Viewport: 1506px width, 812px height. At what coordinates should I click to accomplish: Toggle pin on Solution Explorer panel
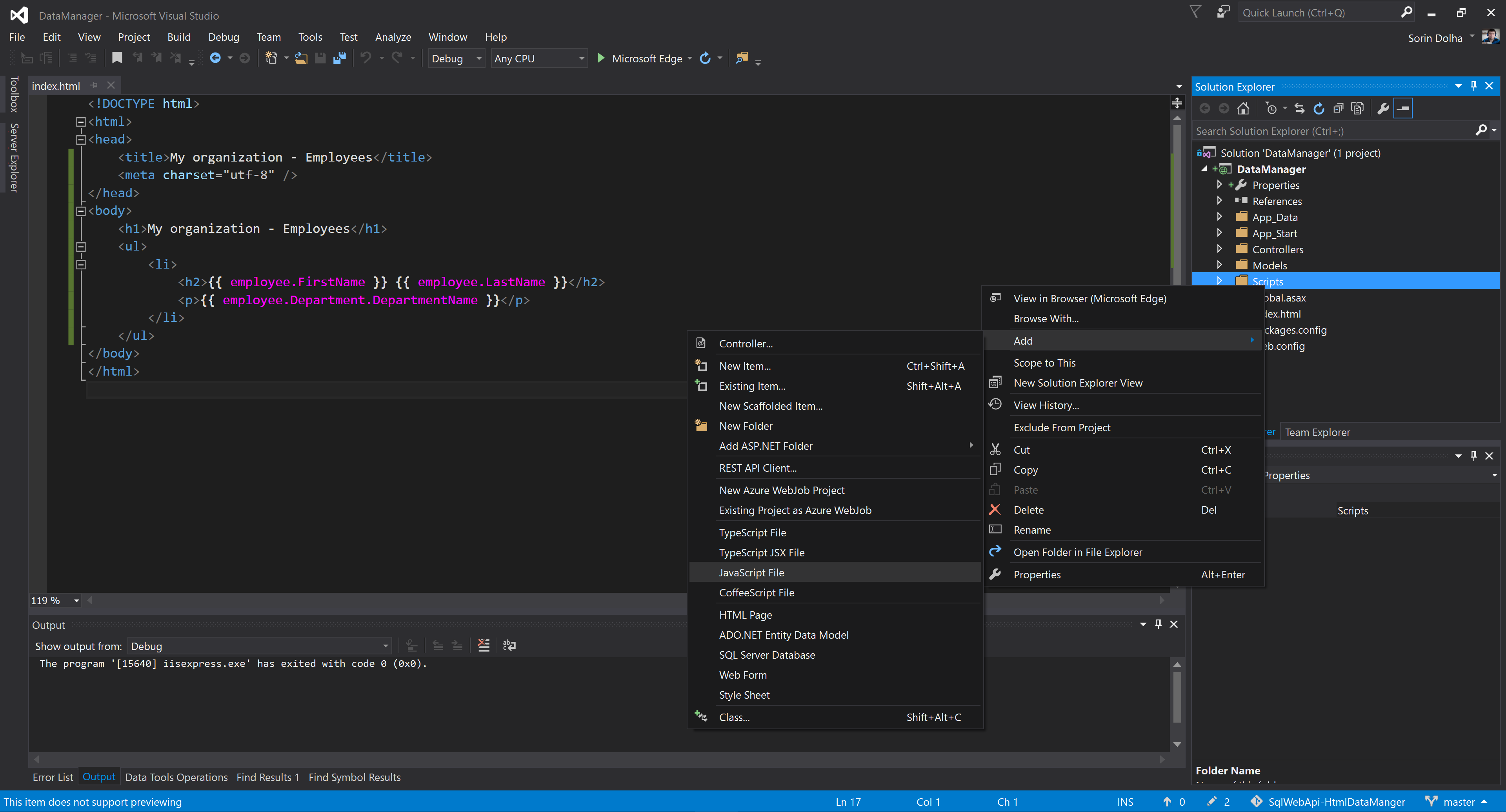tap(1473, 86)
